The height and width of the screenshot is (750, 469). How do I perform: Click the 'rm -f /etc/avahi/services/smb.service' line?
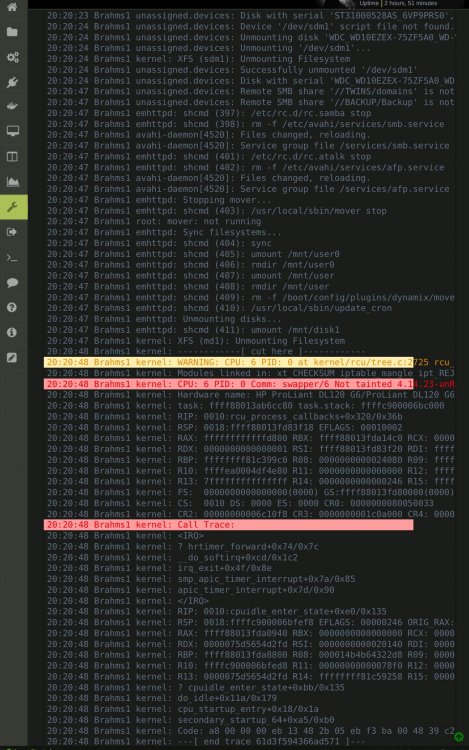[246, 124]
